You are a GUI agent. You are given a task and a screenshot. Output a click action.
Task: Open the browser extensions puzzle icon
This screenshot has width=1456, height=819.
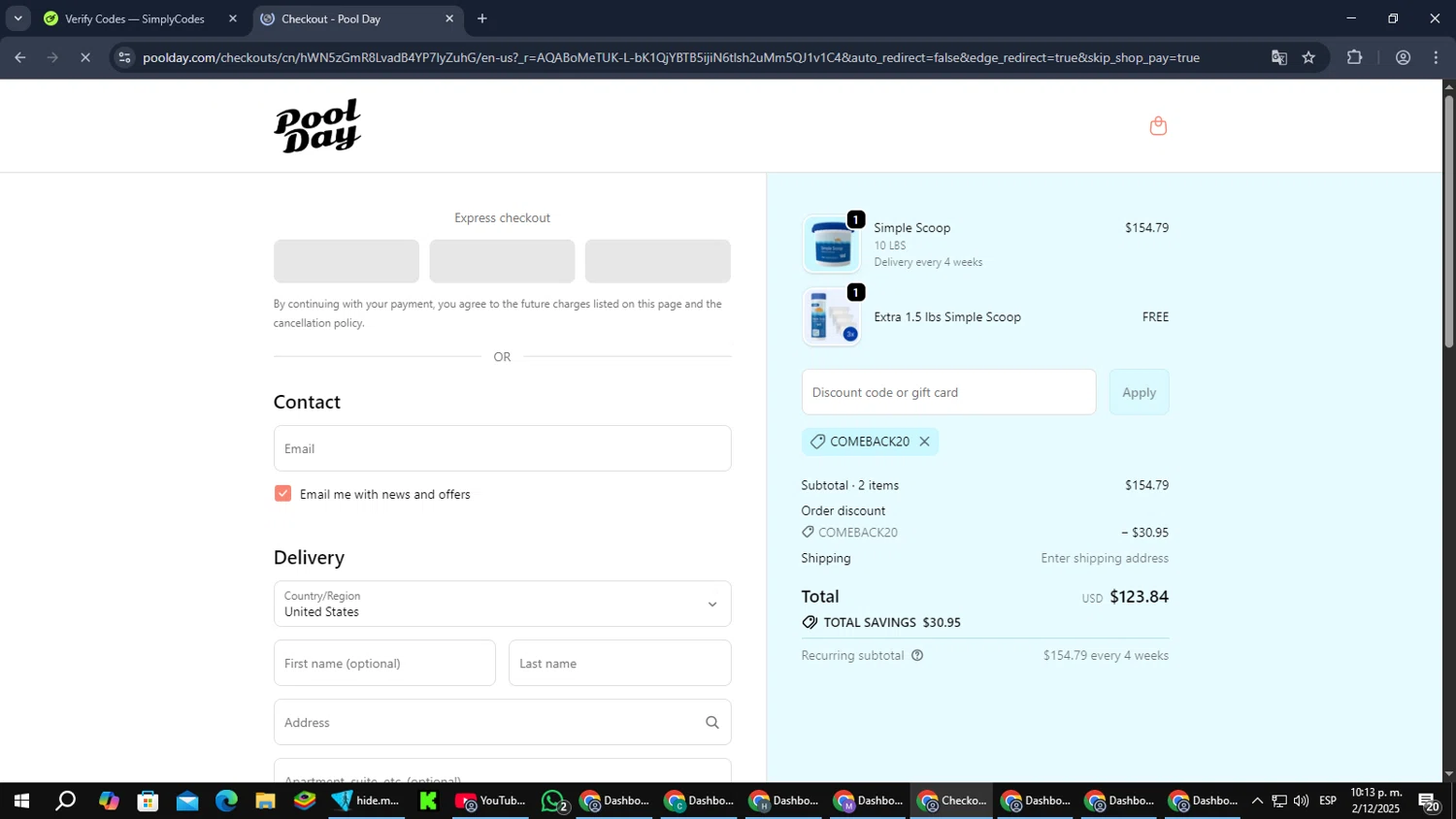pyautogui.click(x=1354, y=57)
